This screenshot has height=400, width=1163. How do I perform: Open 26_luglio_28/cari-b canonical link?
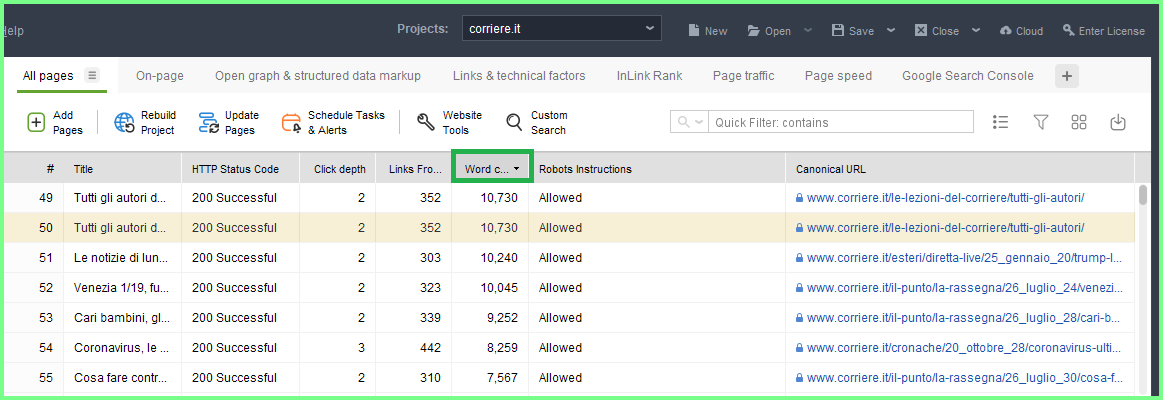click(964, 318)
